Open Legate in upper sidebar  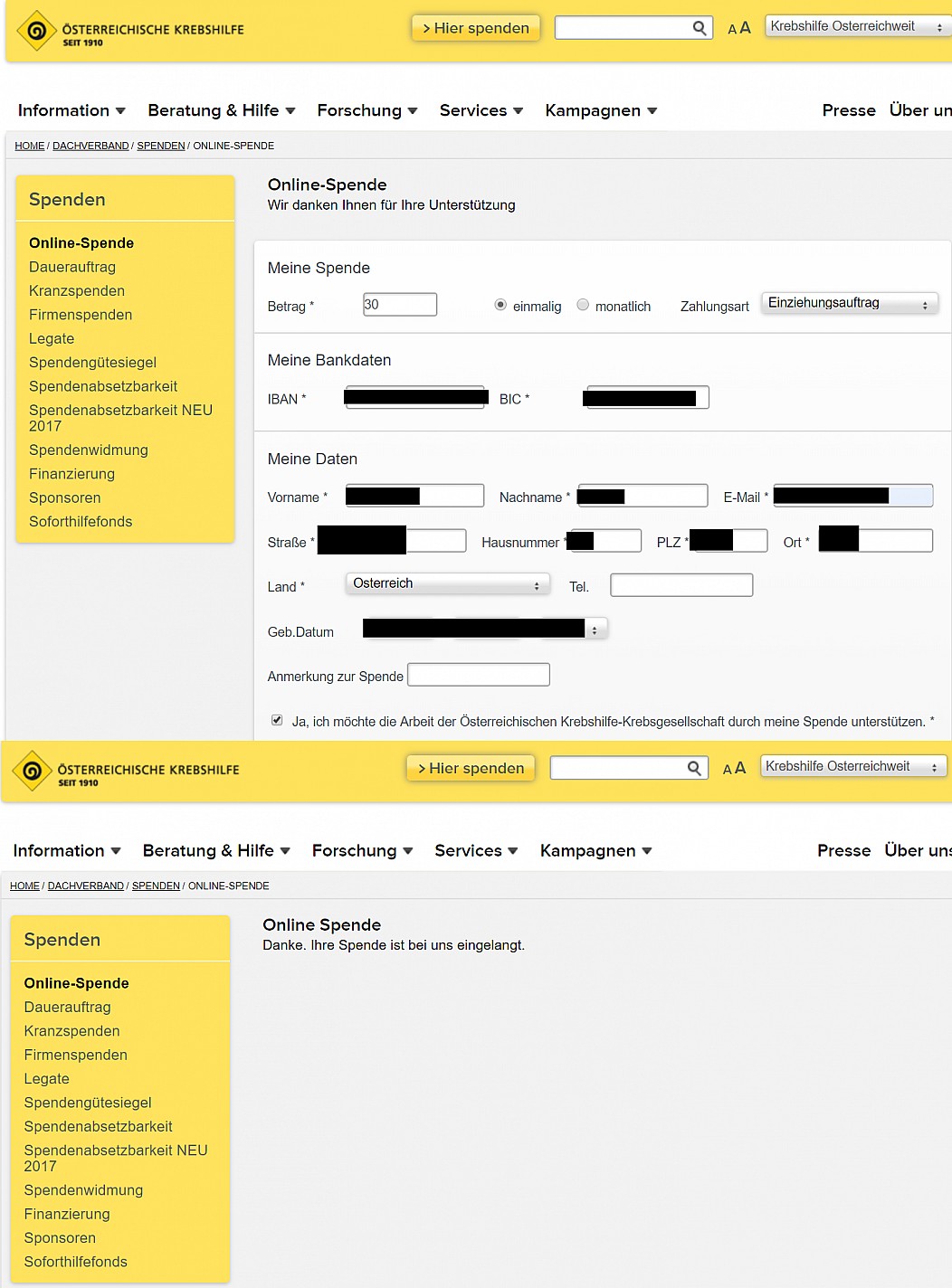point(52,338)
